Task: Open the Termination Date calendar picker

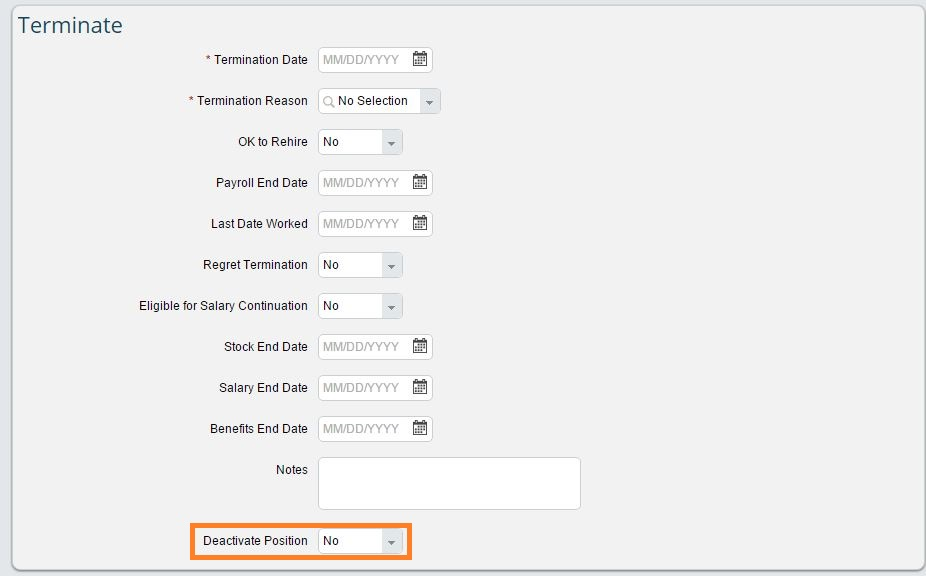Action: point(419,59)
